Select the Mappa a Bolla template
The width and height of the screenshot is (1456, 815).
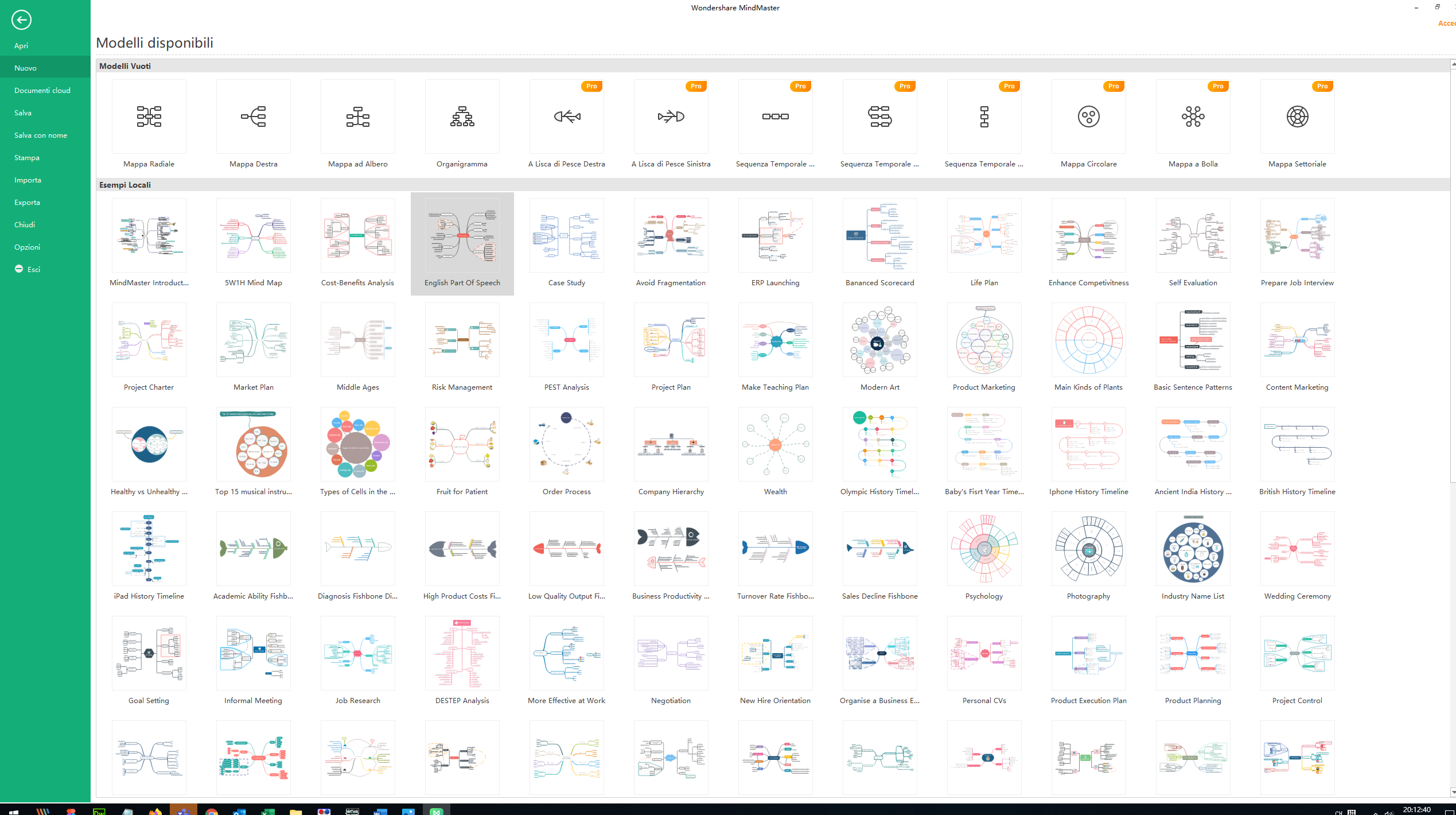point(1193,117)
